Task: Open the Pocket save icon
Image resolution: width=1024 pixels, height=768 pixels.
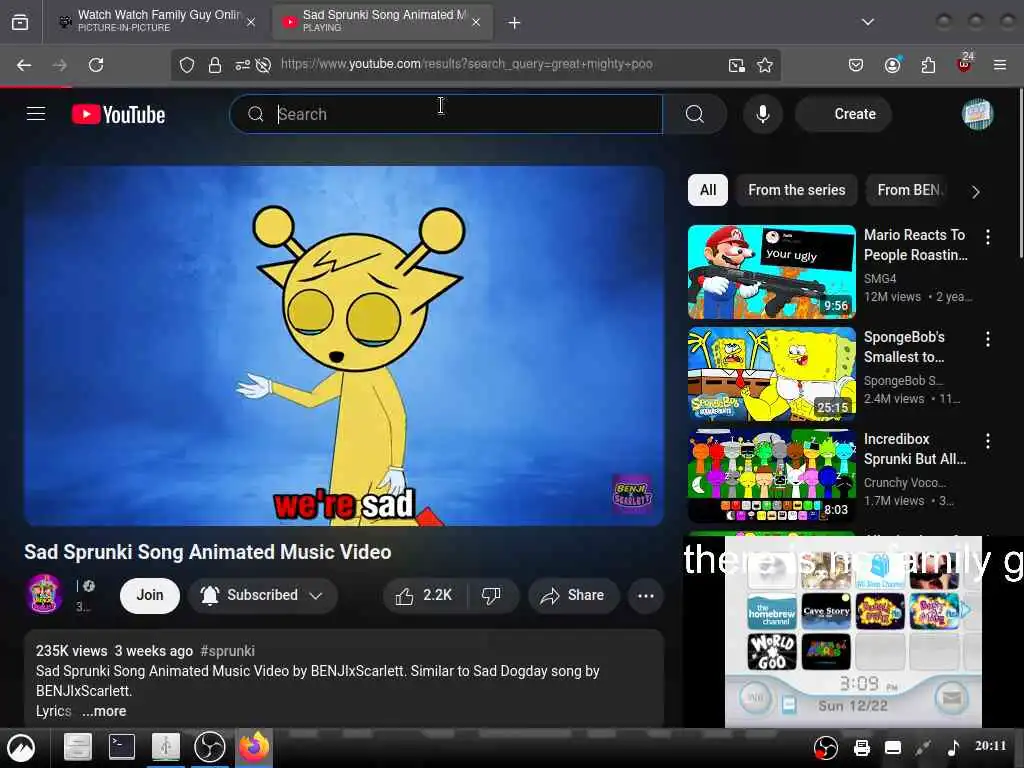Action: point(856,65)
